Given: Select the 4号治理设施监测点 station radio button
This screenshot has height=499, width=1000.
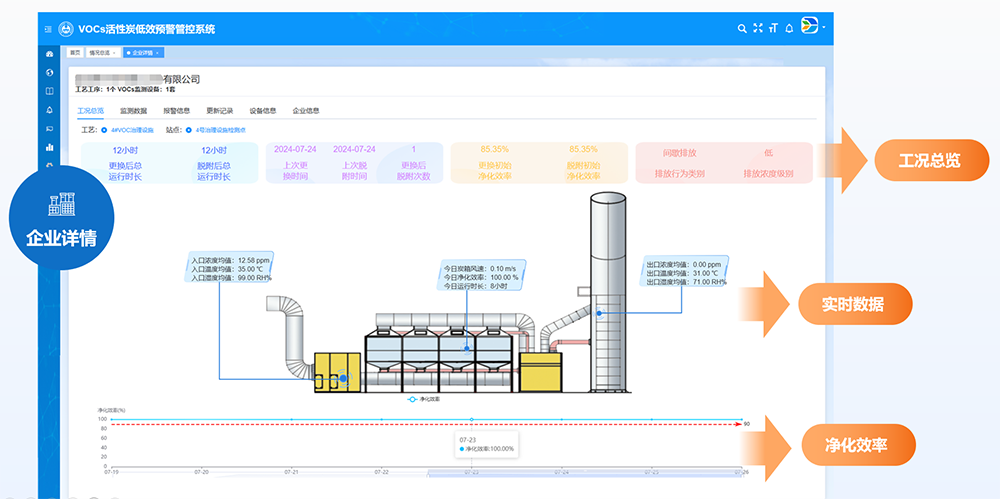Looking at the screenshot, I should point(187,129).
